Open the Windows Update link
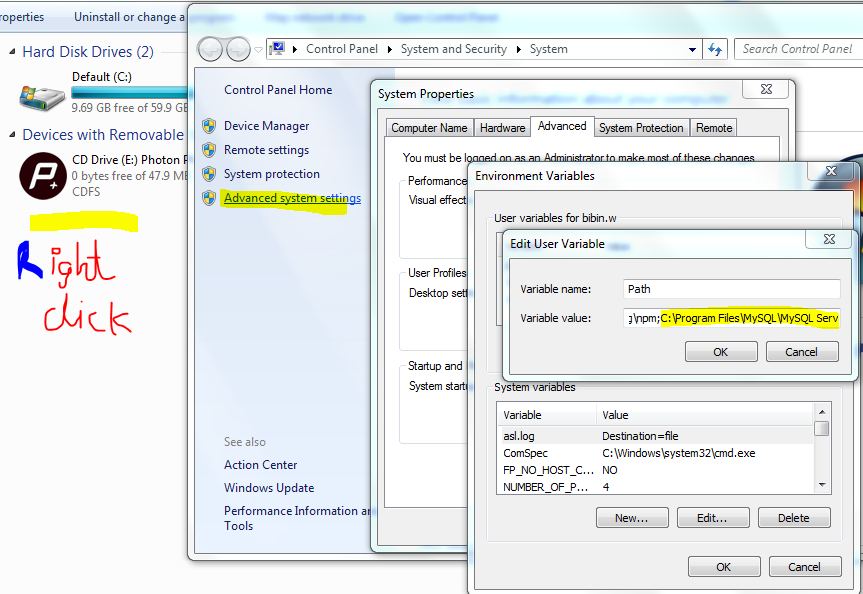This screenshot has height=594, width=863. (269, 488)
